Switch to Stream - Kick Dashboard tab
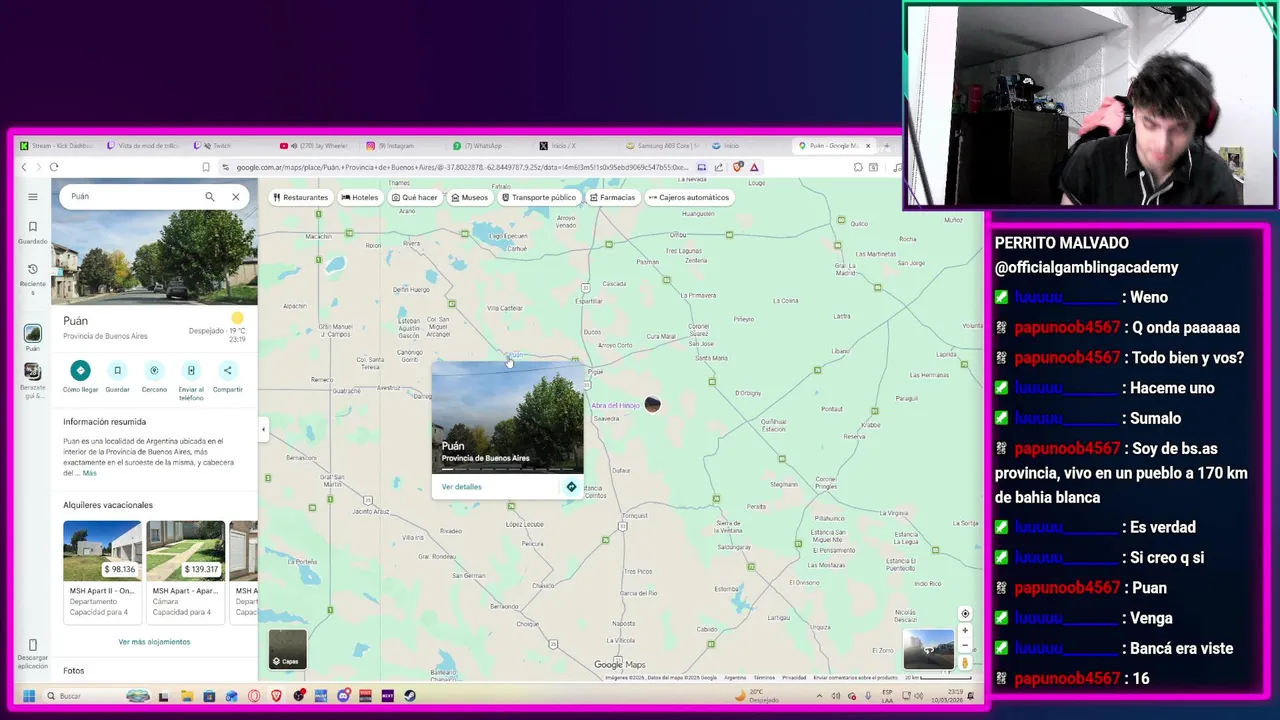Screen dimensions: 1280x720 click(55, 146)
